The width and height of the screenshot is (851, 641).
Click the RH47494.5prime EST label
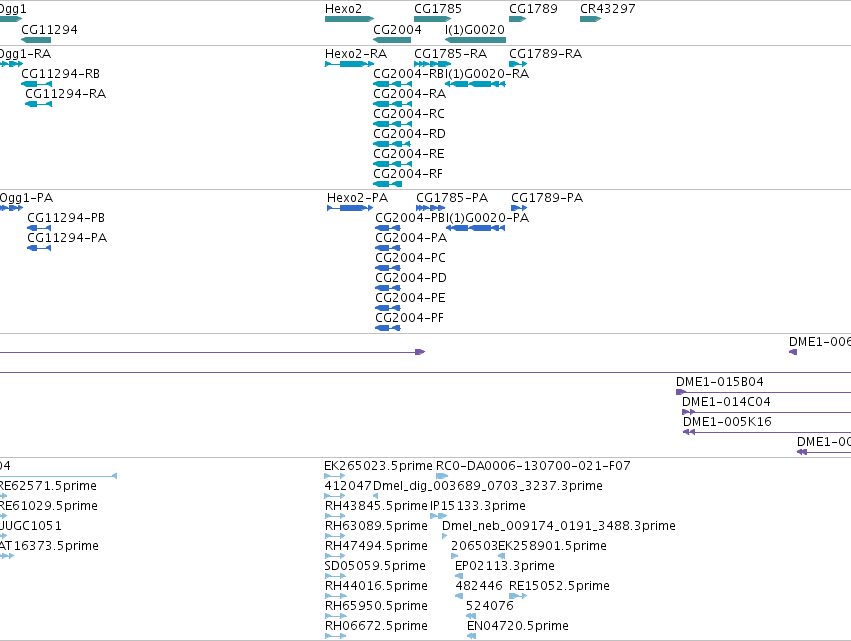[376, 545]
